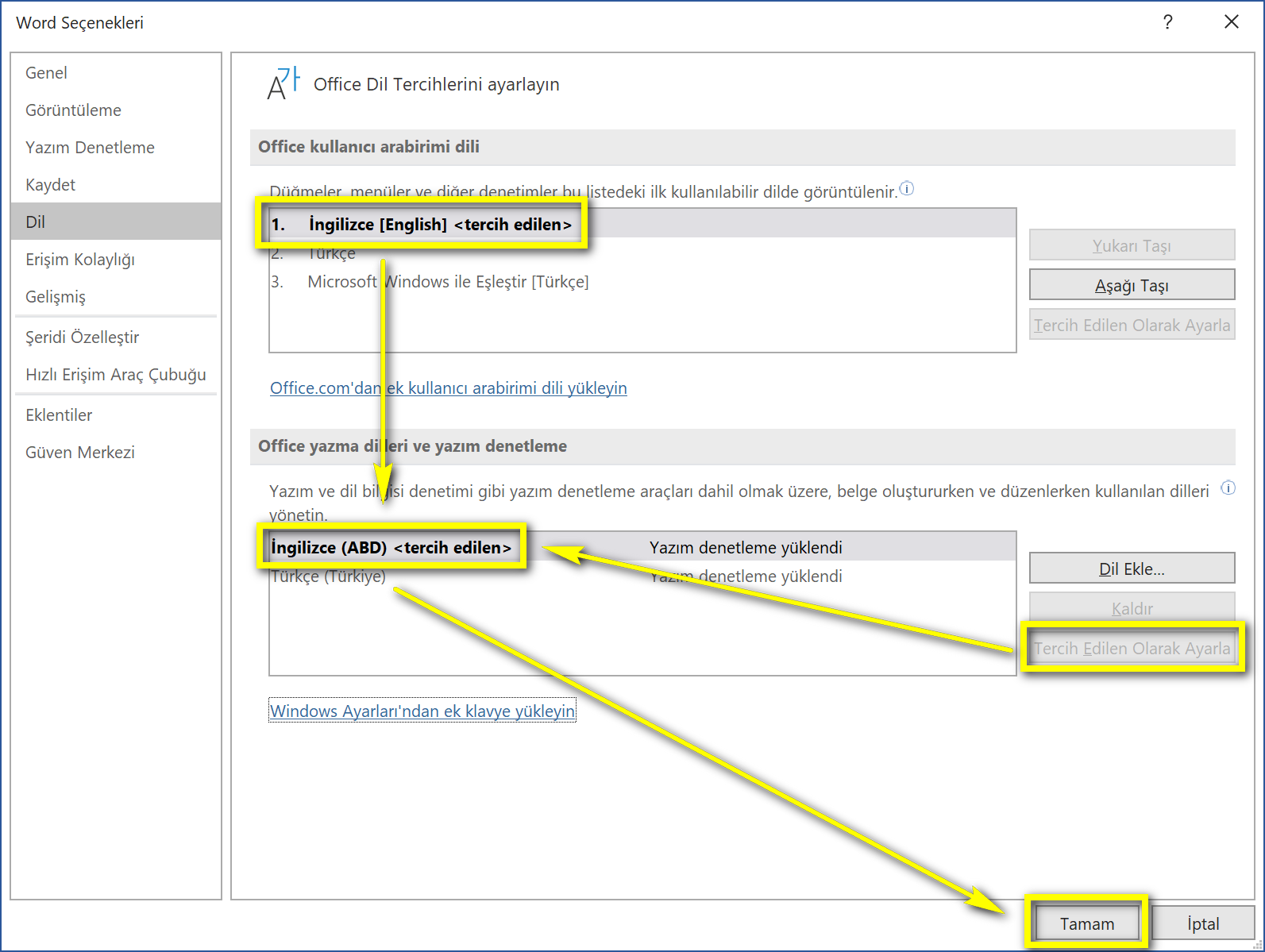Image resolution: width=1265 pixels, height=952 pixels.
Task: Open Hızlı Erişim Araç Çubuğu settings
Action: tap(116, 375)
